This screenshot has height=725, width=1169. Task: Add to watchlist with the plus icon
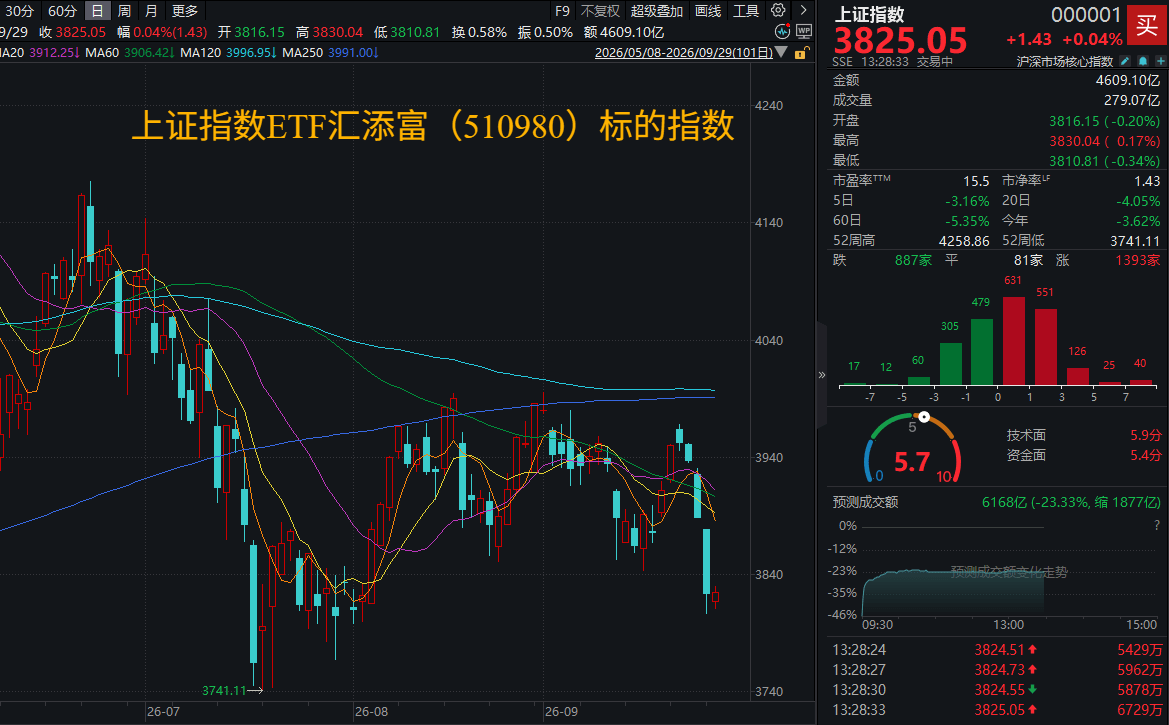click(1161, 61)
